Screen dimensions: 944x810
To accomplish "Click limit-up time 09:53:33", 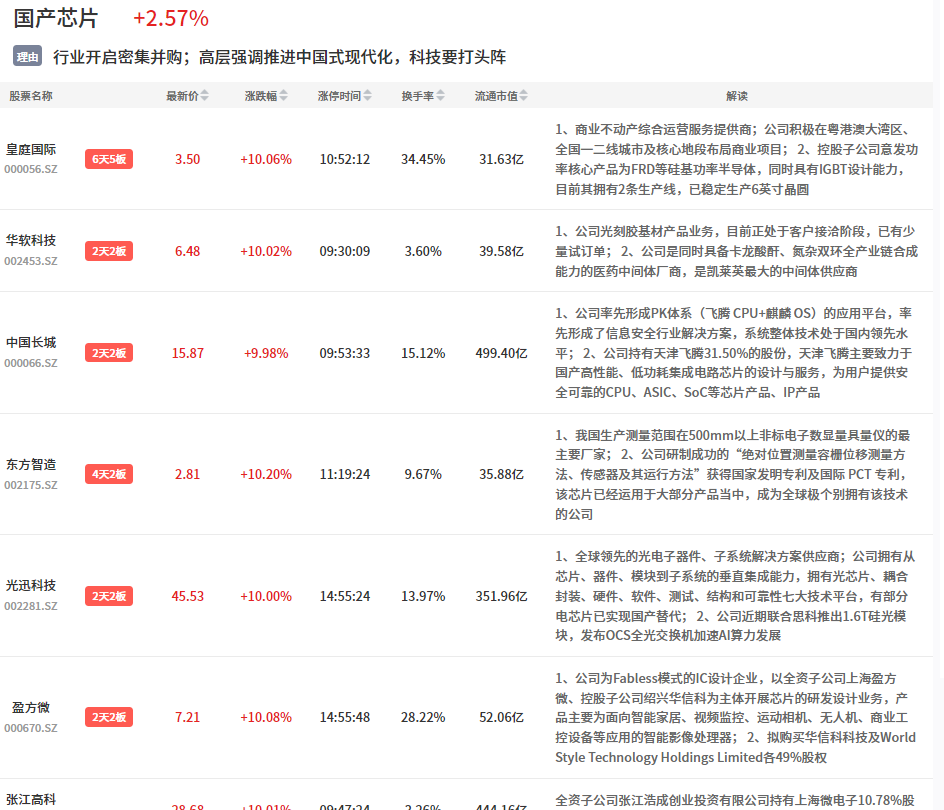I will tap(344, 353).
